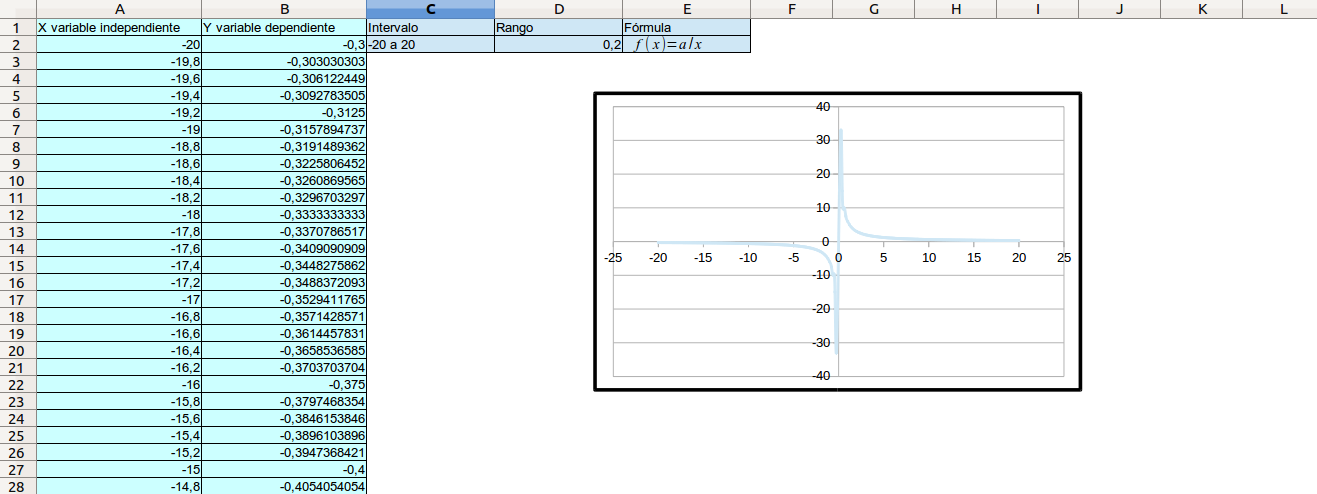Select the hyperbola chart object
This screenshot has width=1317, height=494.
(838, 241)
